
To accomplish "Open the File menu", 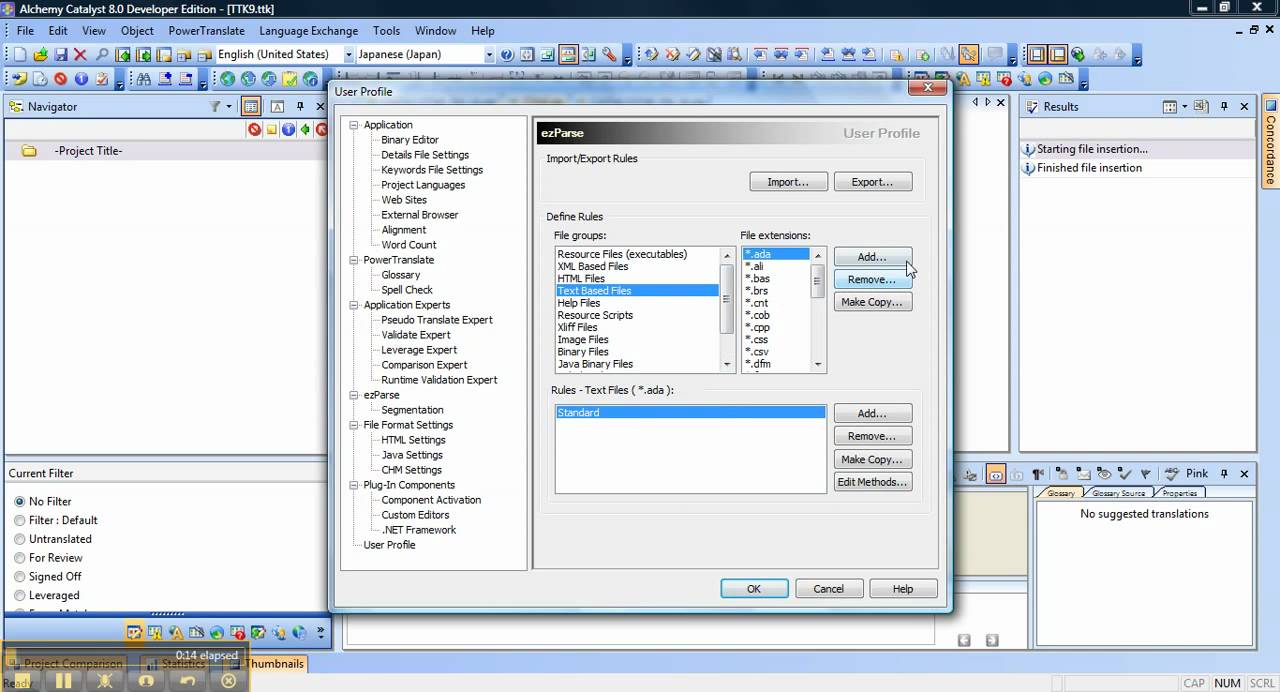I will pyautogui.click(x=25, y=31).
